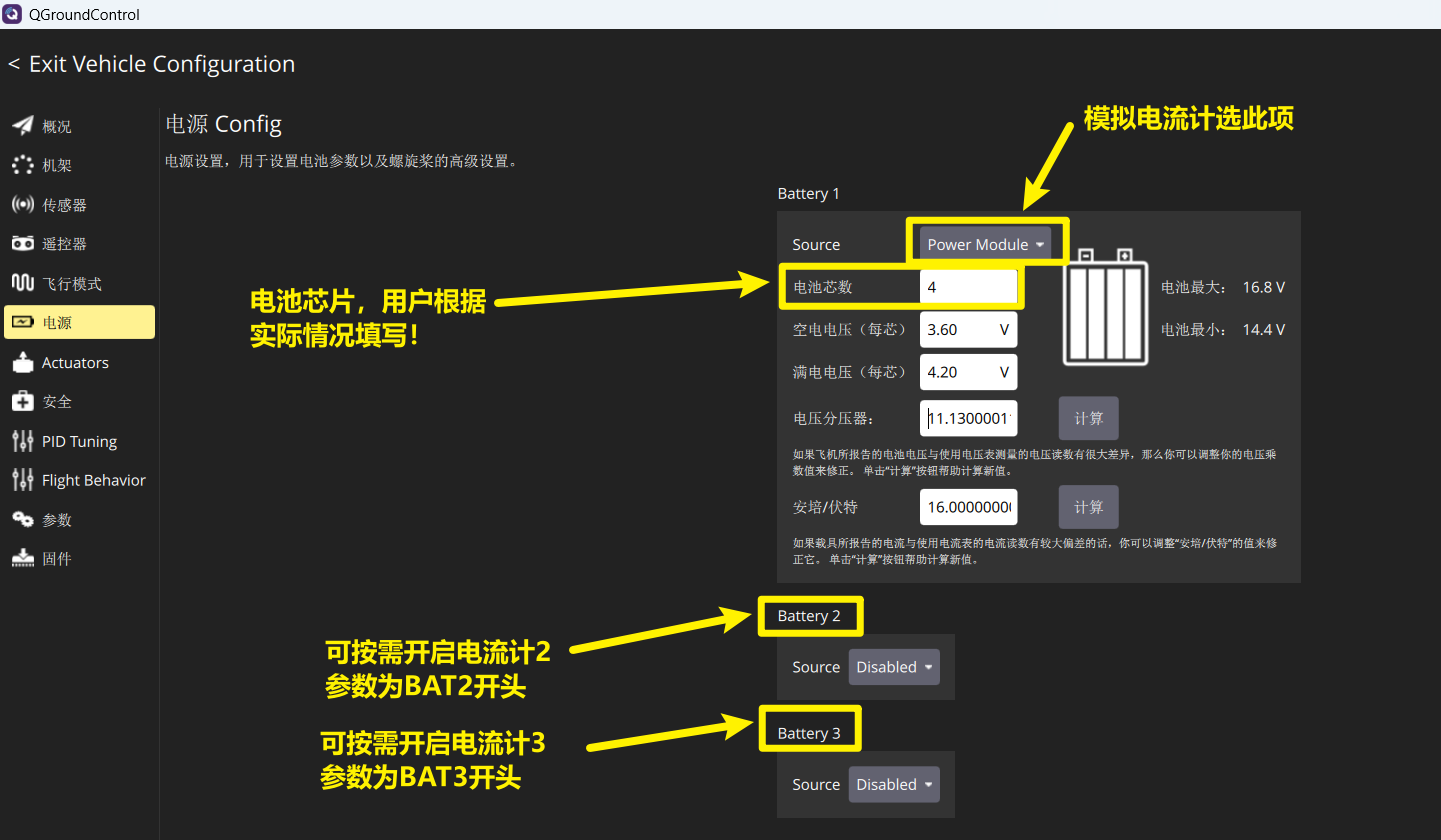Click the 遥控器 radio controller icon
The width and height of the screenshot is (1441, 840).
23,244
